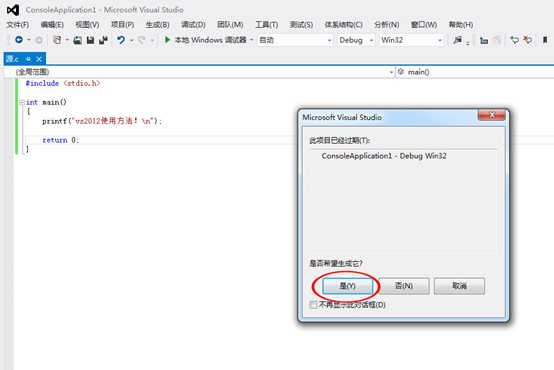The width and height of the screenshot is (554, 370).
Task: Click the navigate forward icon
Action: [39, 40]
